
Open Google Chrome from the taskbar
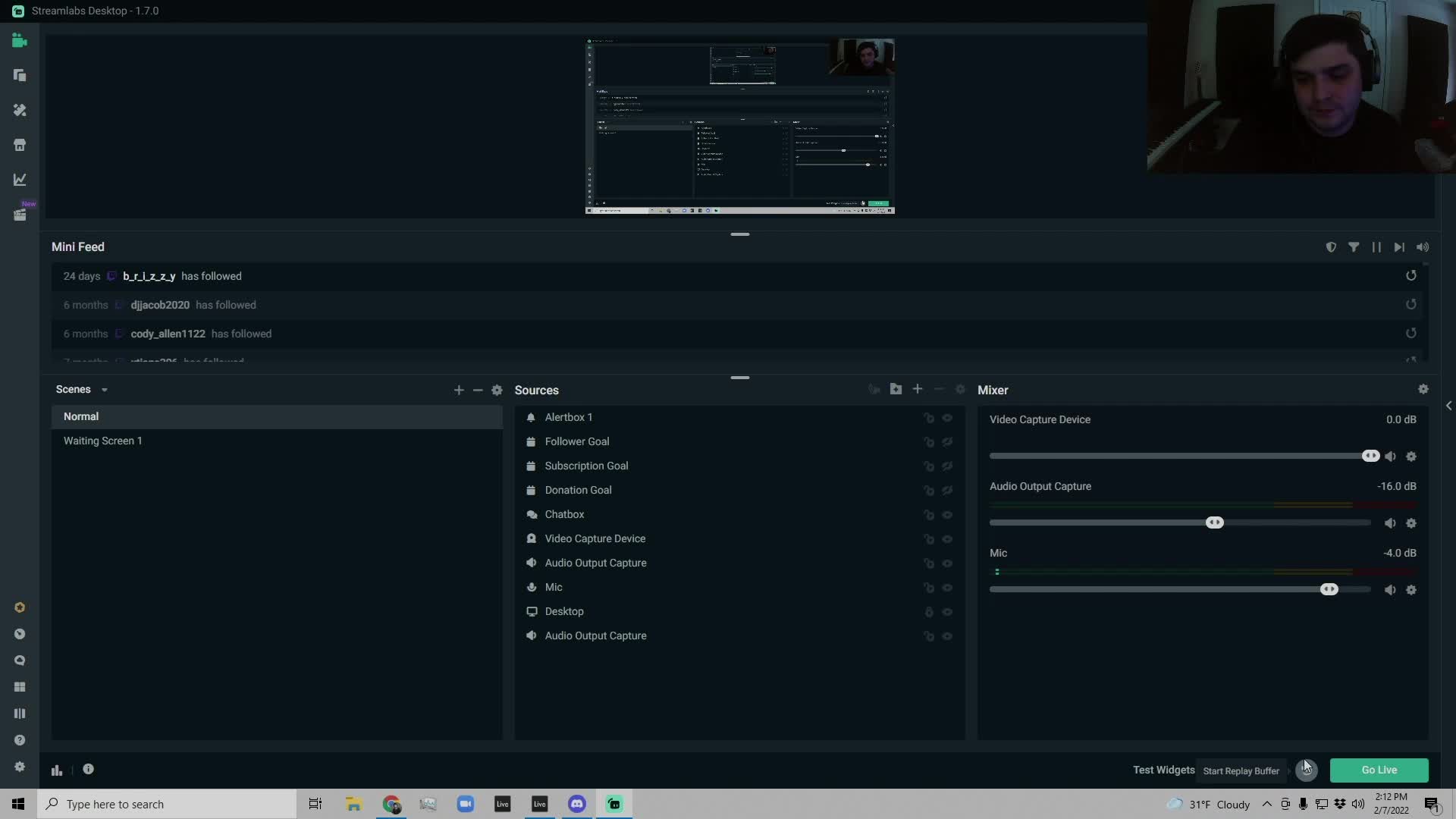pos(391,804)
